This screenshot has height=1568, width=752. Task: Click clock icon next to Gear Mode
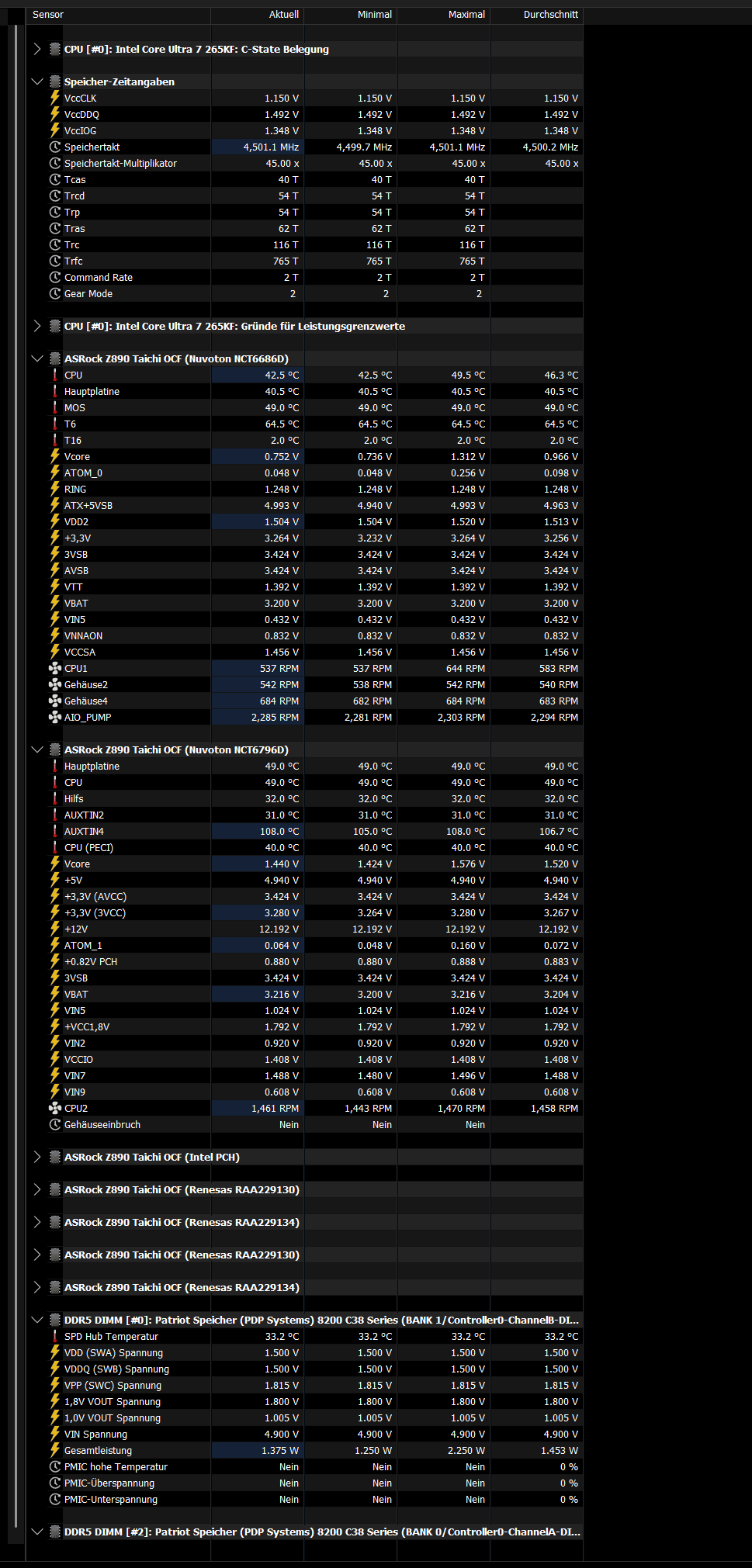click(55, 293)
